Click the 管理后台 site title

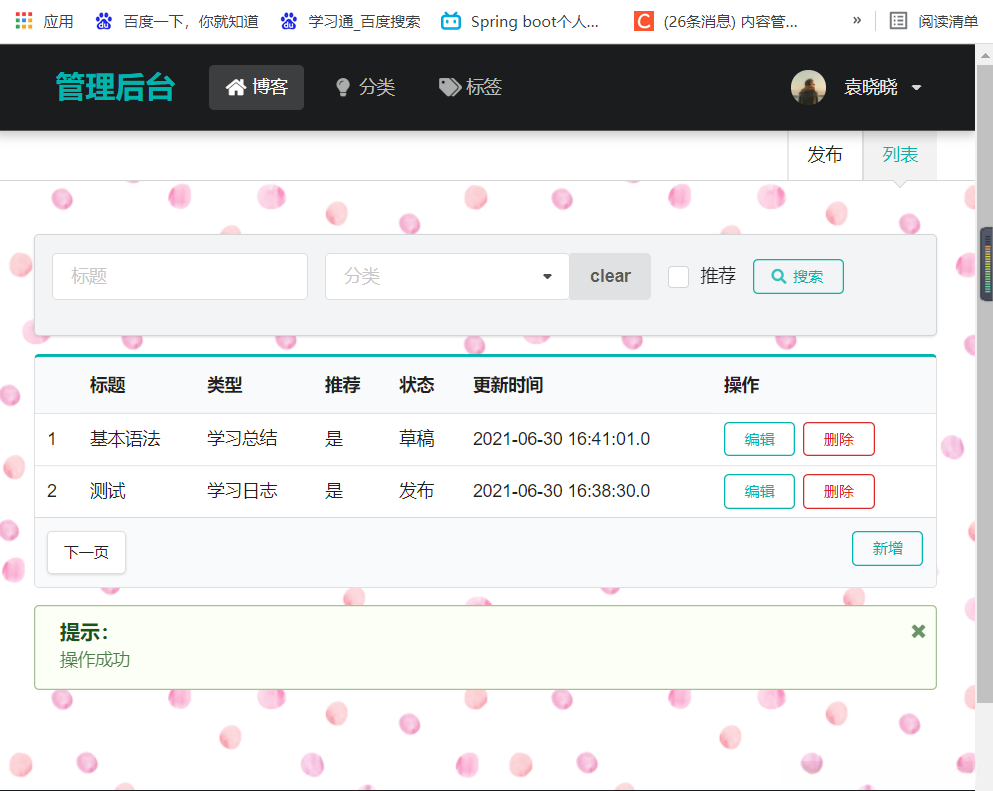(x=115, y=87)
